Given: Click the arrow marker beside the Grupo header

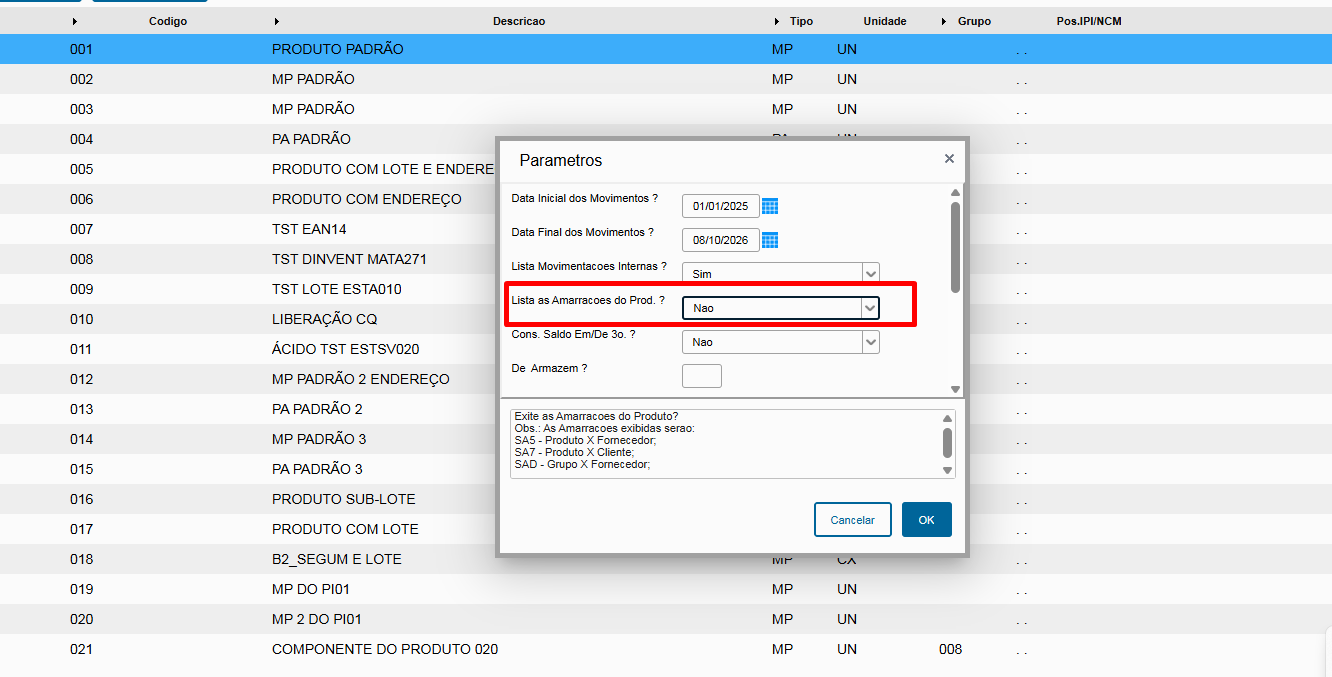Looking at the screenshot, I should [x=943, y=21].
